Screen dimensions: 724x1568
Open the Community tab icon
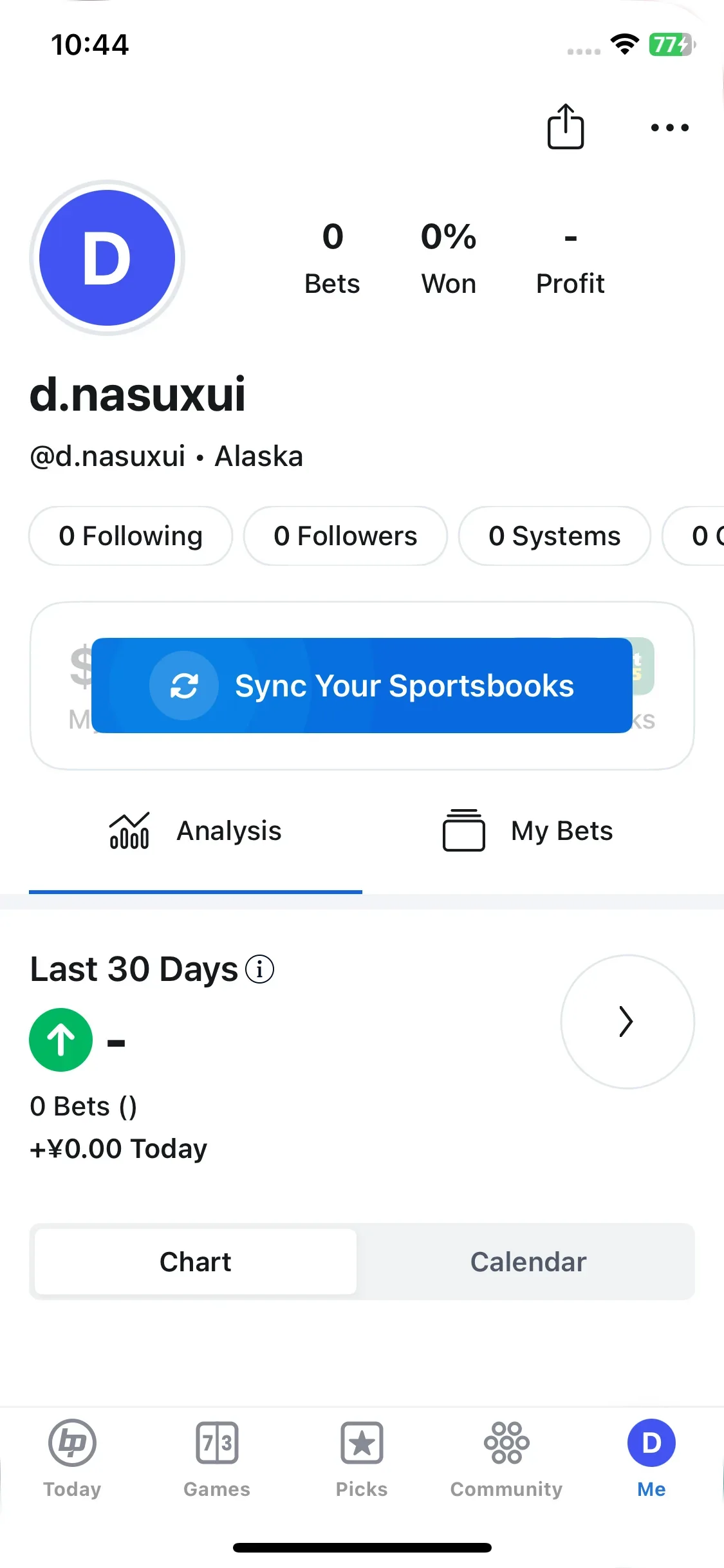[x=506, y=1443]
